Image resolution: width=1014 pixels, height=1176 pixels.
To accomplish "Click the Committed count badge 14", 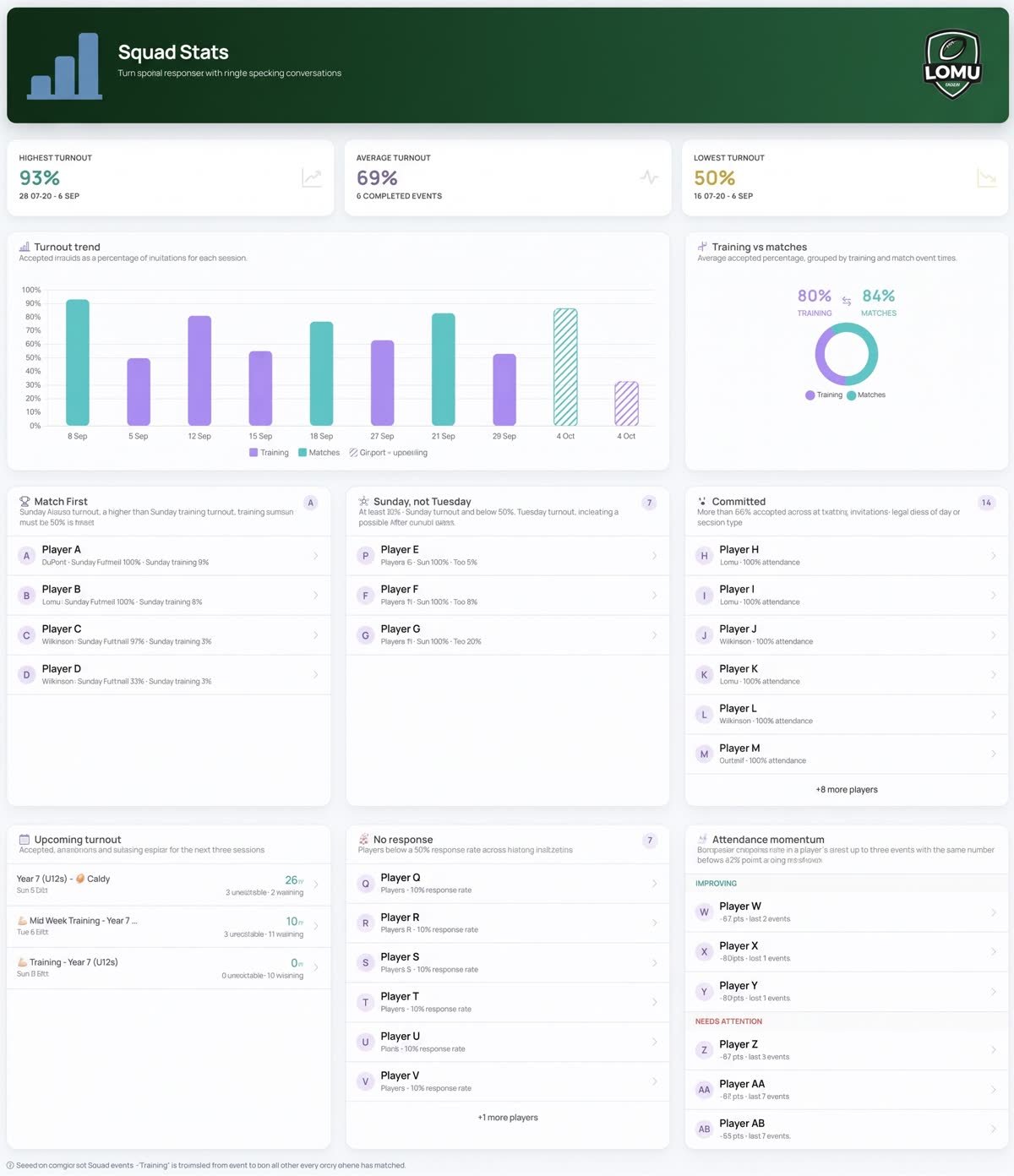I will pos(986,503).
